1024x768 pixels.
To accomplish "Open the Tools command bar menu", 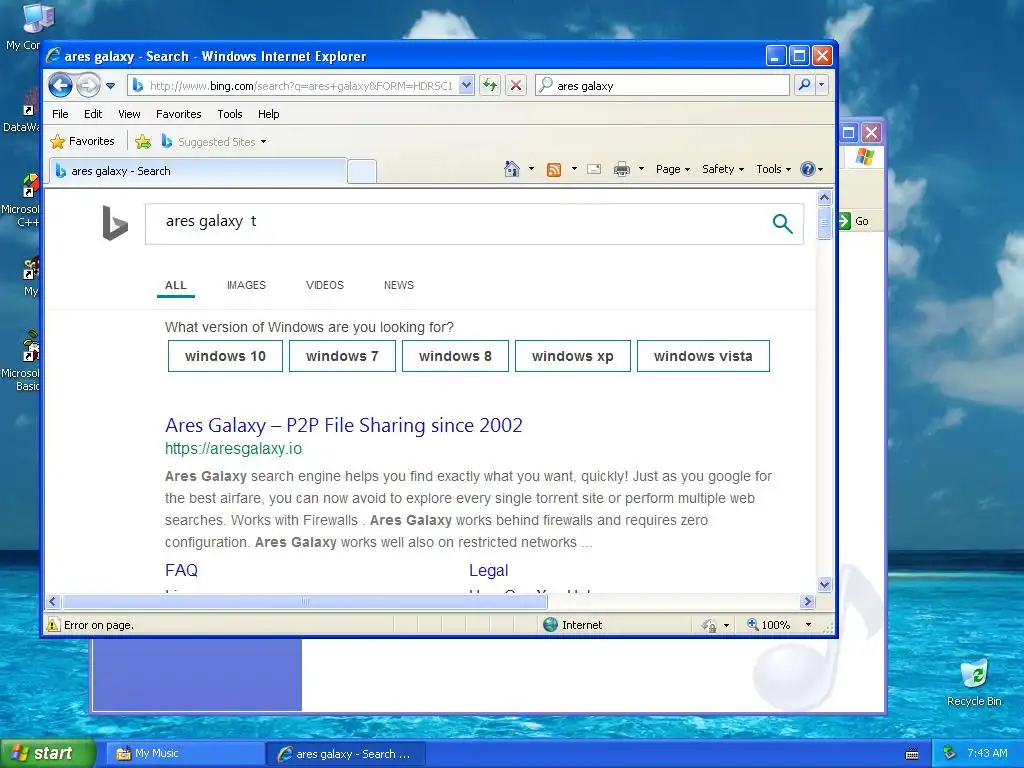I will [x=773, y=169].
